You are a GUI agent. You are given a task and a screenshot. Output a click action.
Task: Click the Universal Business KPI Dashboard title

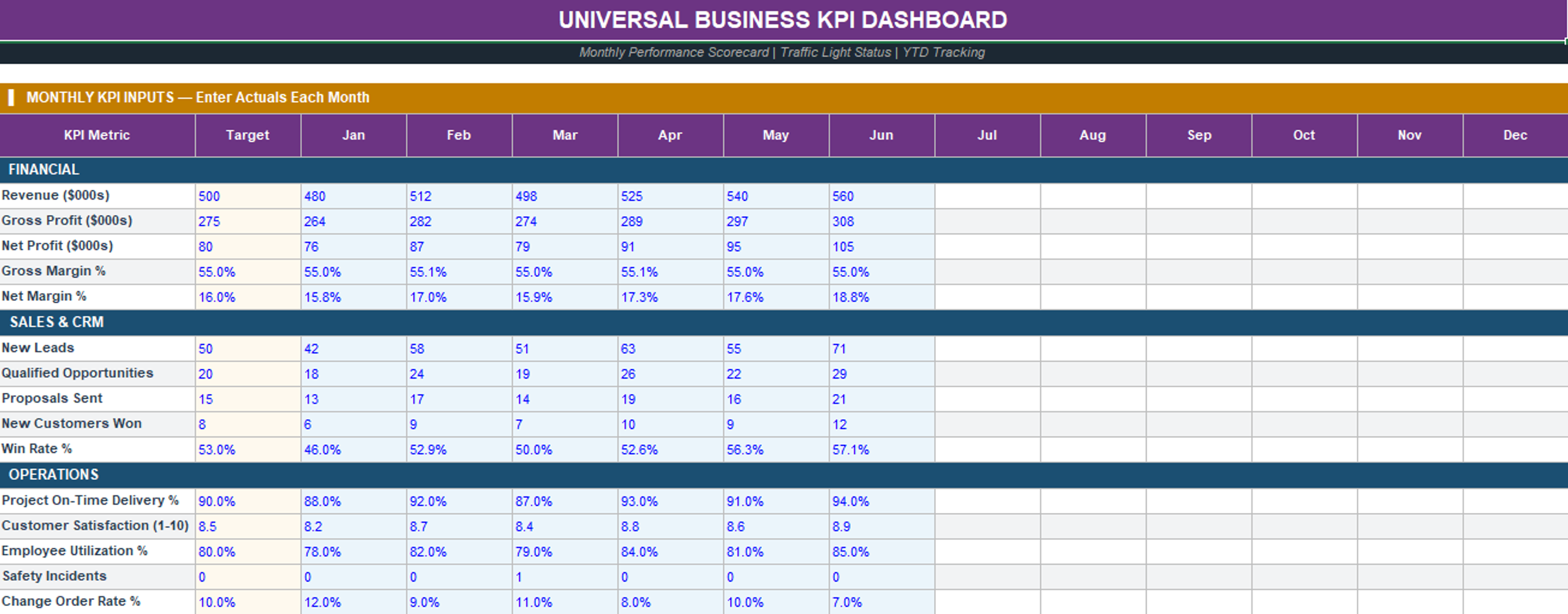(783, 20)
